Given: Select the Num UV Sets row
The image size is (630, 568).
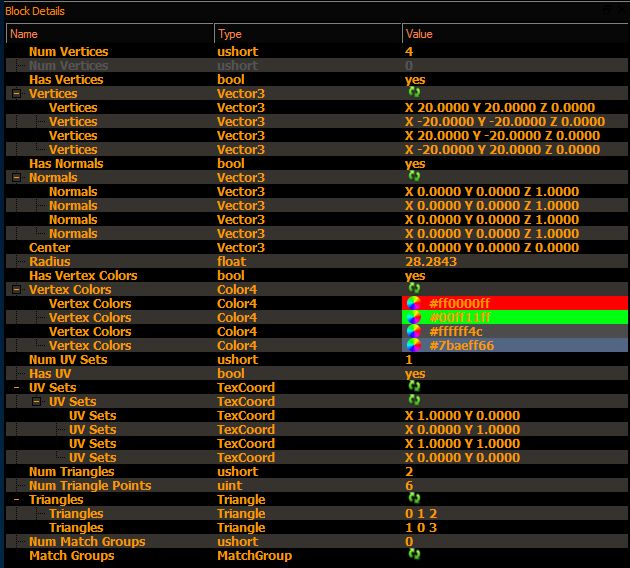Looking at the screenshot, I should [317, 360].
